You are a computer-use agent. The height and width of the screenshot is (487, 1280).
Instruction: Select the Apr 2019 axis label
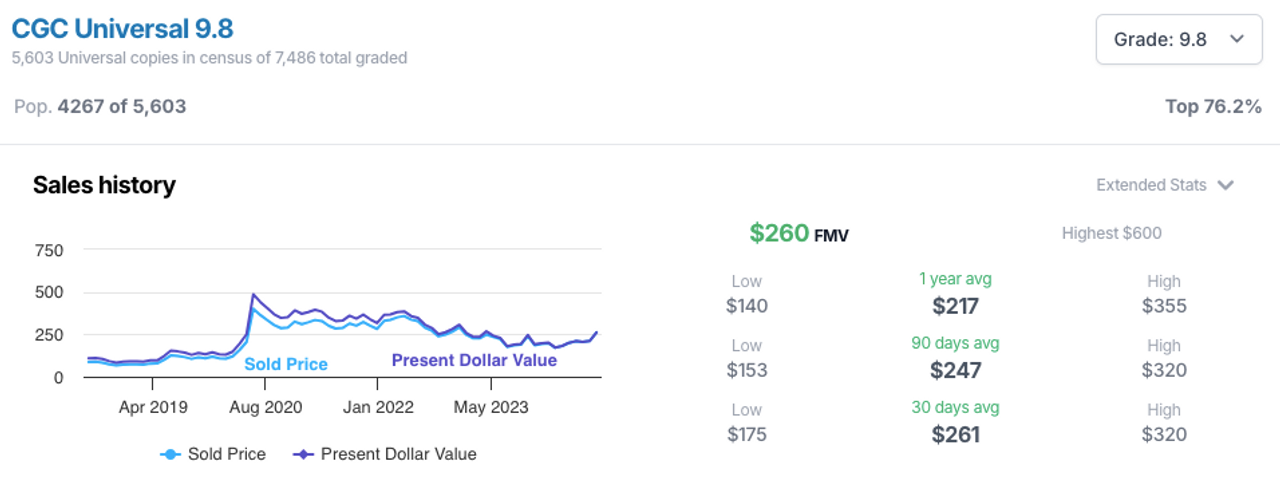(x=153, y=407)
